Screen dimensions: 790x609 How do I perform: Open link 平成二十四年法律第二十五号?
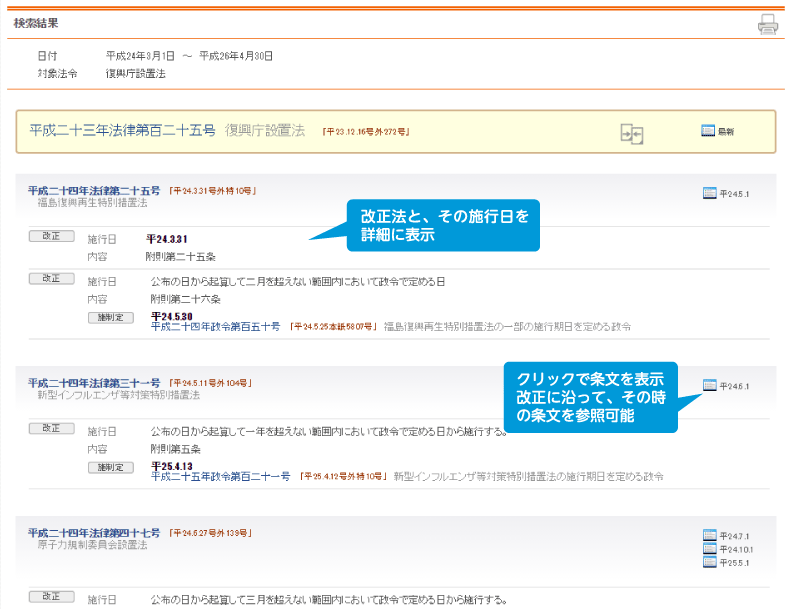(x=94, y=191)
